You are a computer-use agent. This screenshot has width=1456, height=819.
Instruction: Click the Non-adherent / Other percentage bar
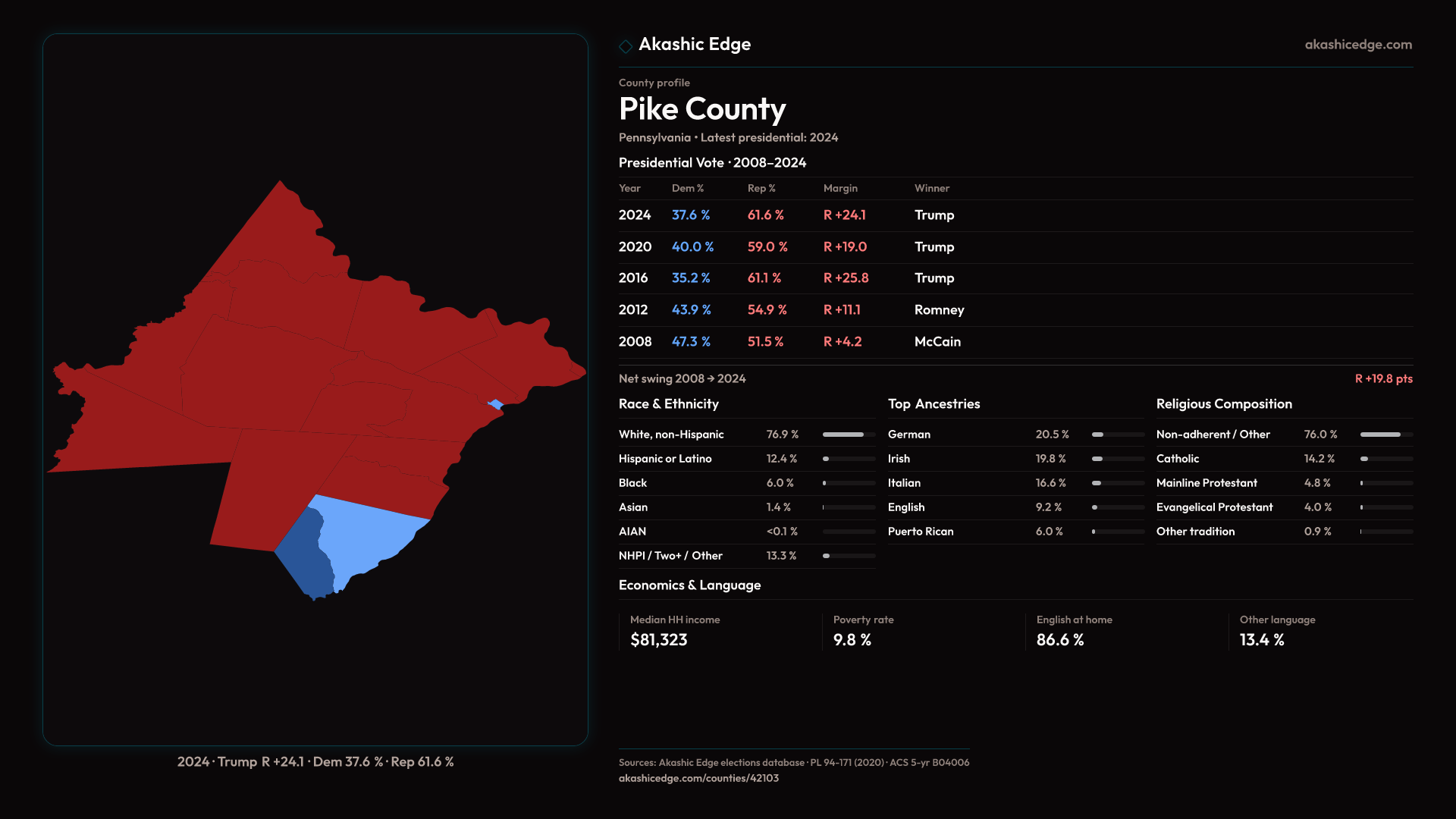(x=1385, y=435)
